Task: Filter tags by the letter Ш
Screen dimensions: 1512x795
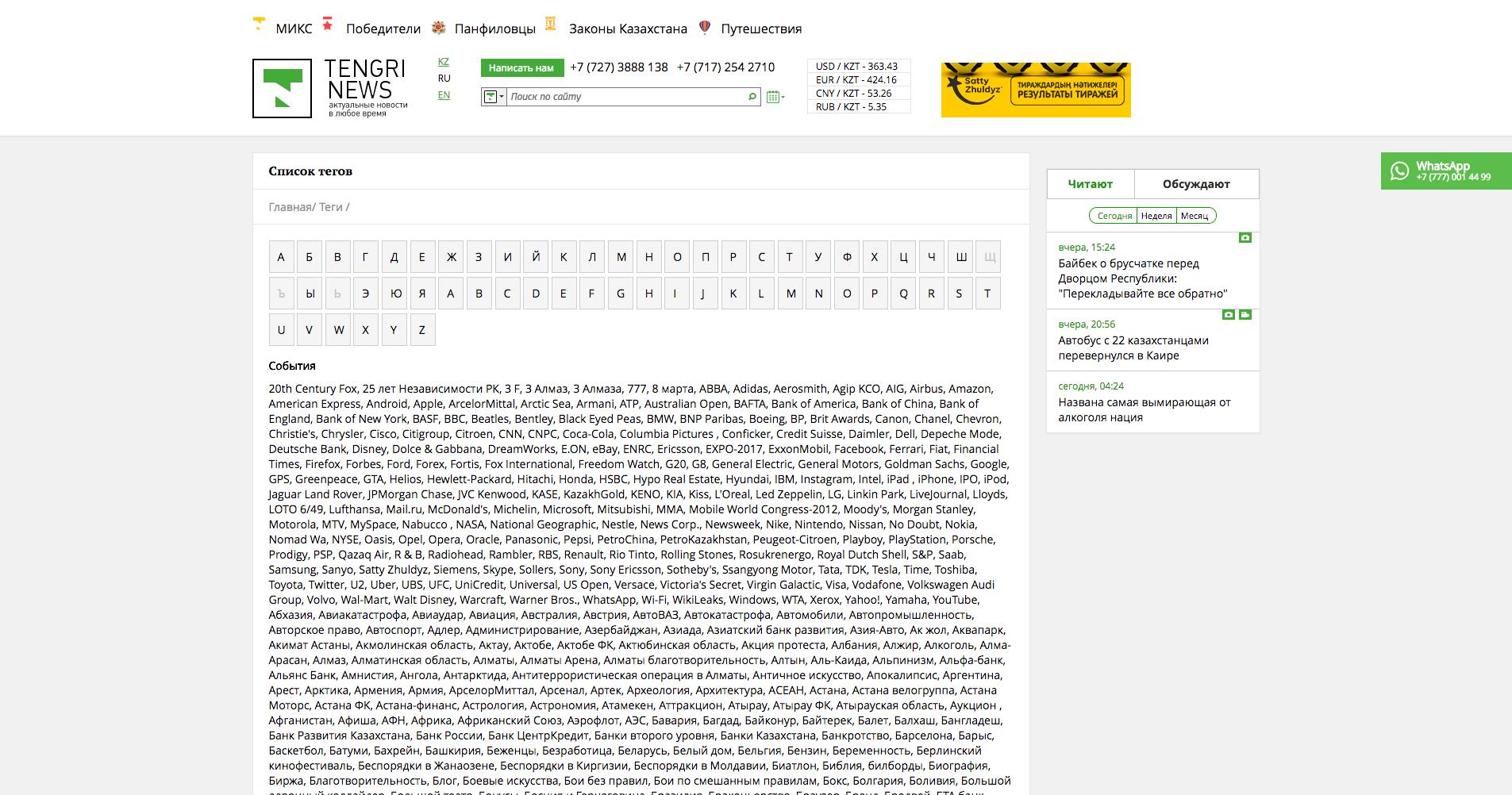Action: point(960,257)
